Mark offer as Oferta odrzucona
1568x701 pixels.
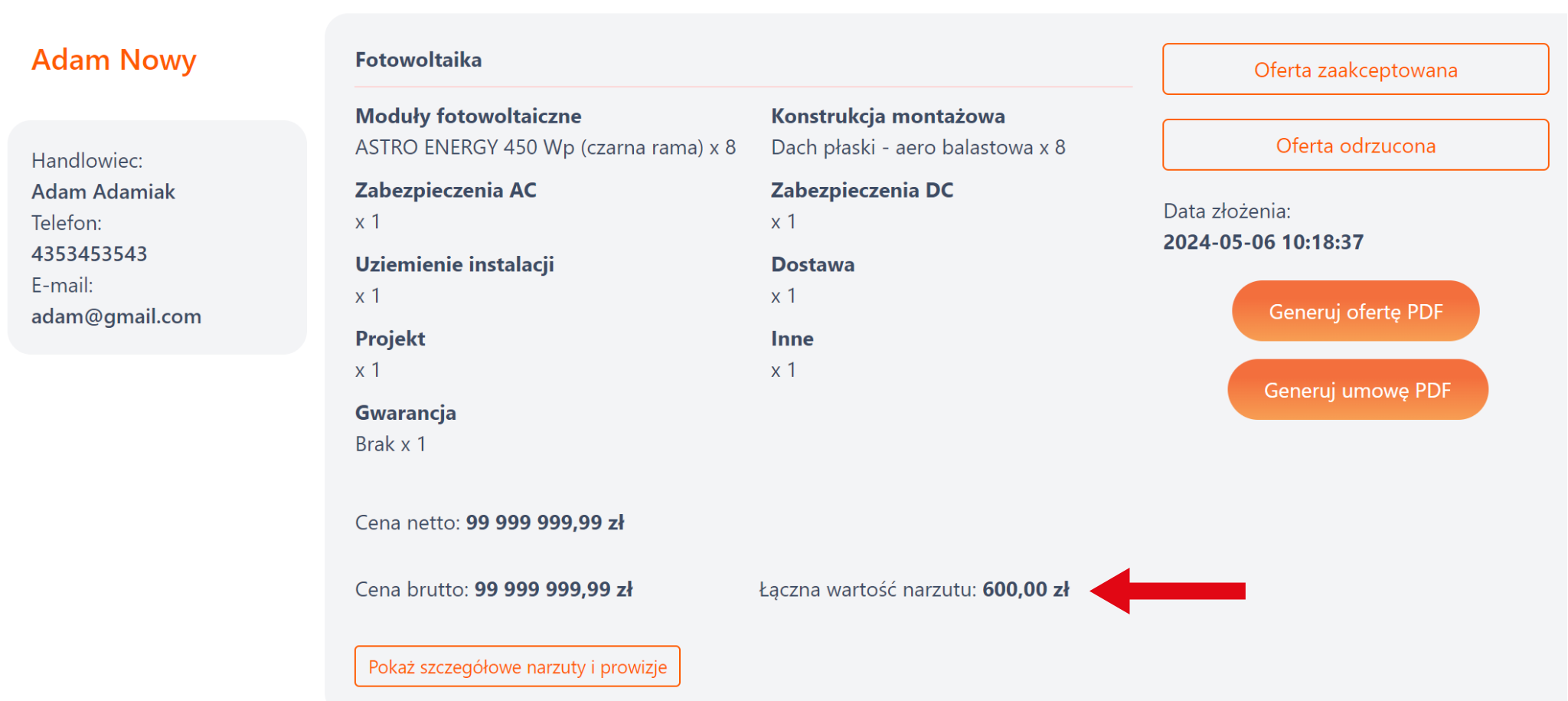(x=1355, y=146)
